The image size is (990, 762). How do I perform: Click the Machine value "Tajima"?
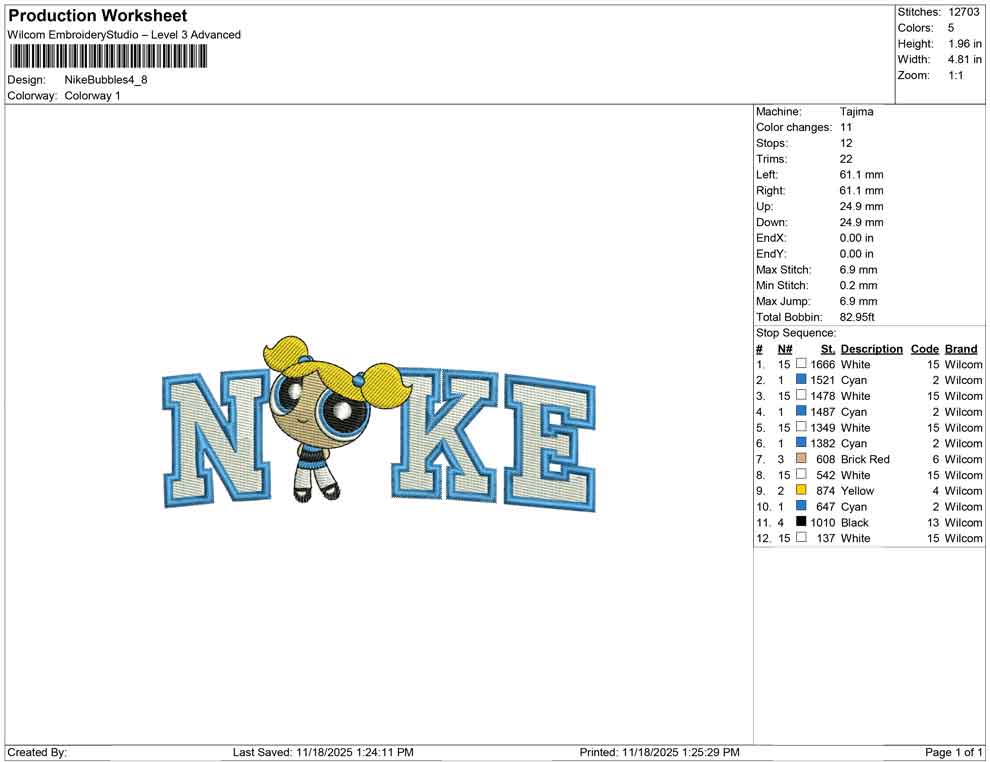pos(857,112)
